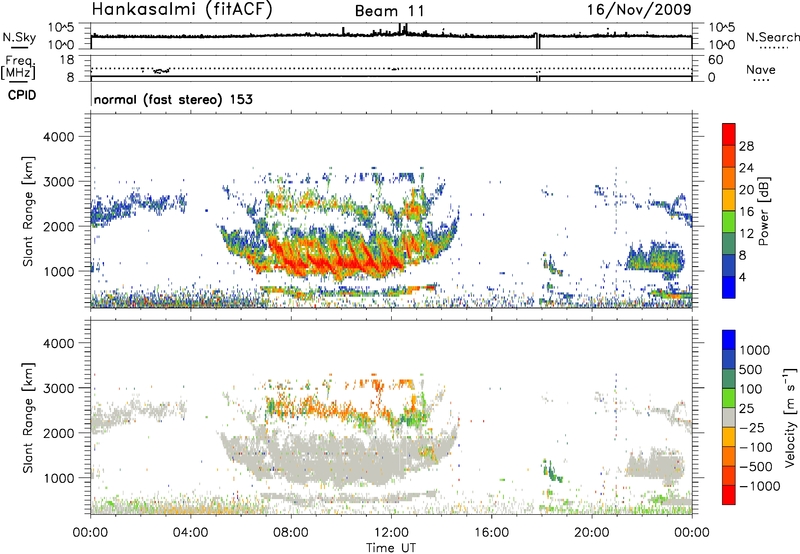Click the 'Nave' legend label
Viewport: 800px width, 554px height.
pyautogui.click(x=761, y=69)
